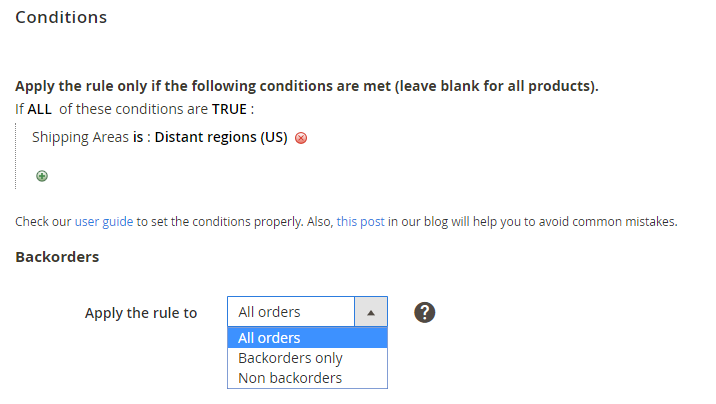Change the ALL conditions aggregator
The width and height of the screenshot is (716, 404).
[x=40, y=108]
